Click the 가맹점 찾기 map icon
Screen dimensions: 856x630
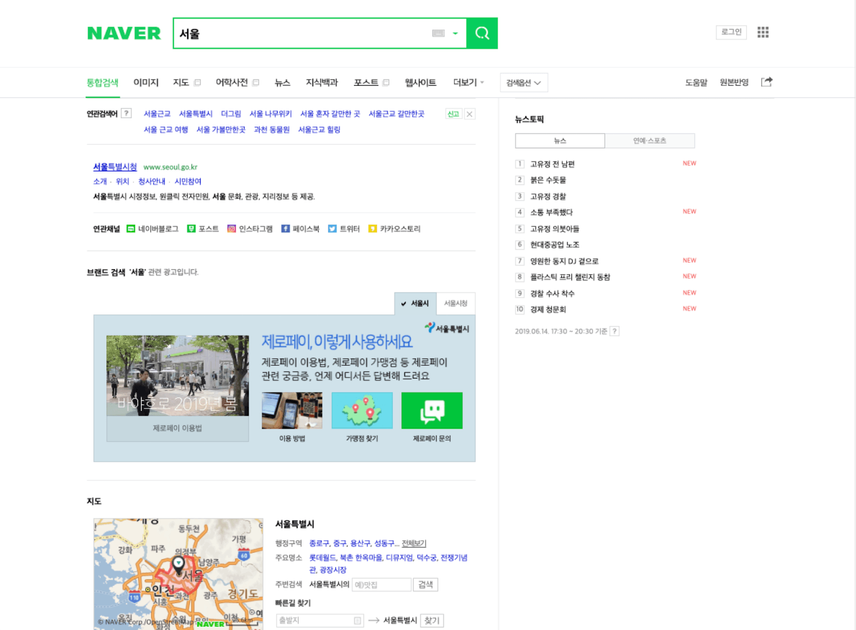coord(362,411)
